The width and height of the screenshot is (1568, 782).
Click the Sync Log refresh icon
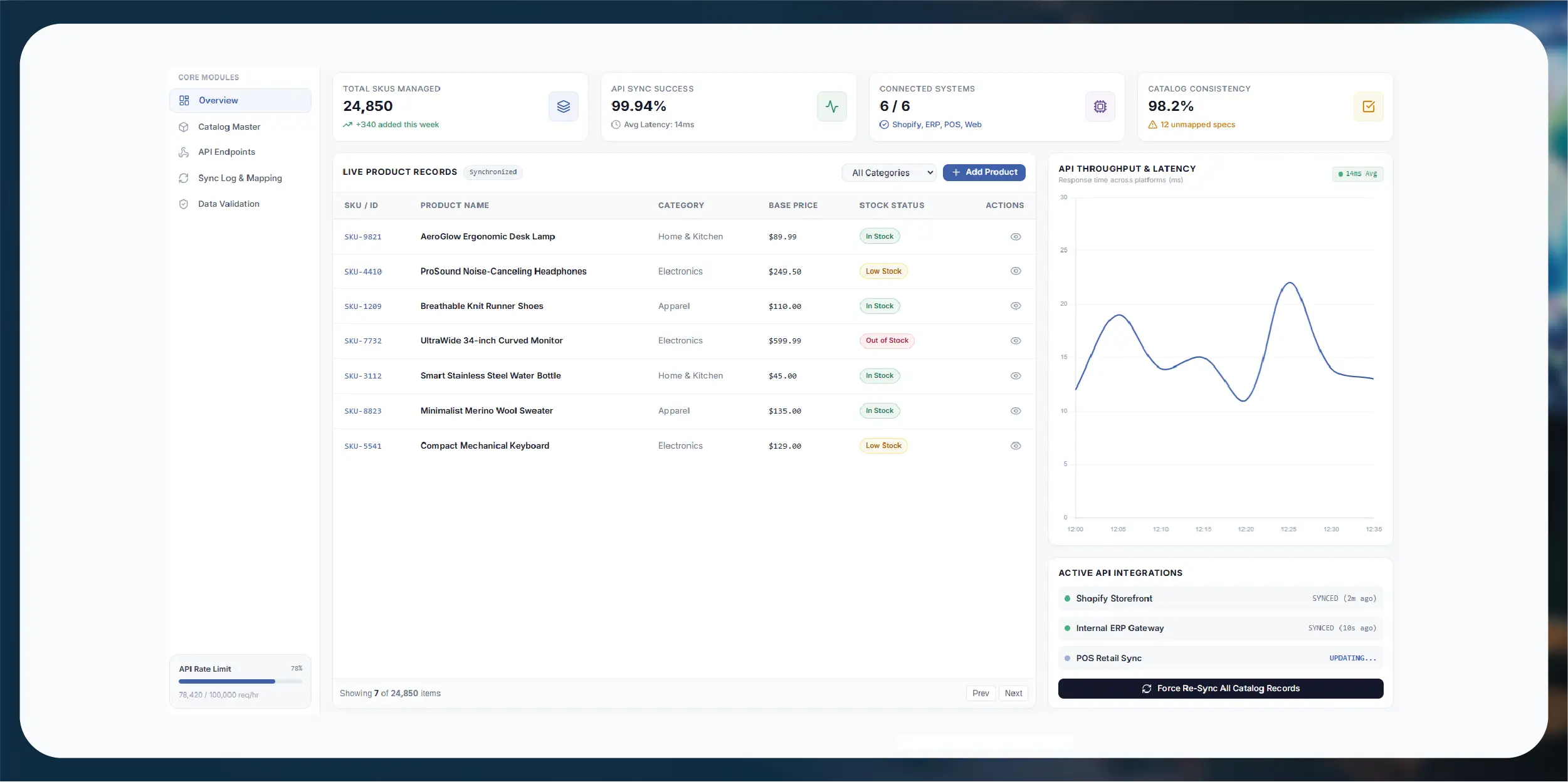(184, 178)
